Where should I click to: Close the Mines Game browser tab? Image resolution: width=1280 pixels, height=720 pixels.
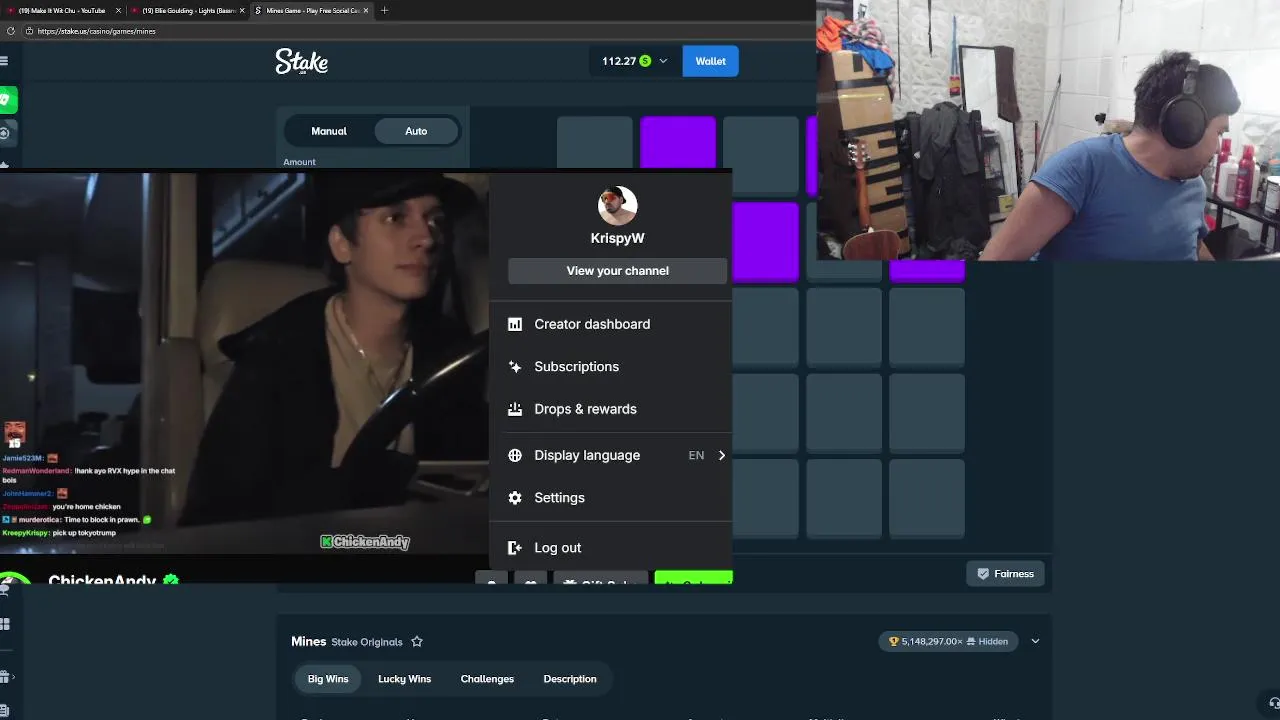pos(365,10)
